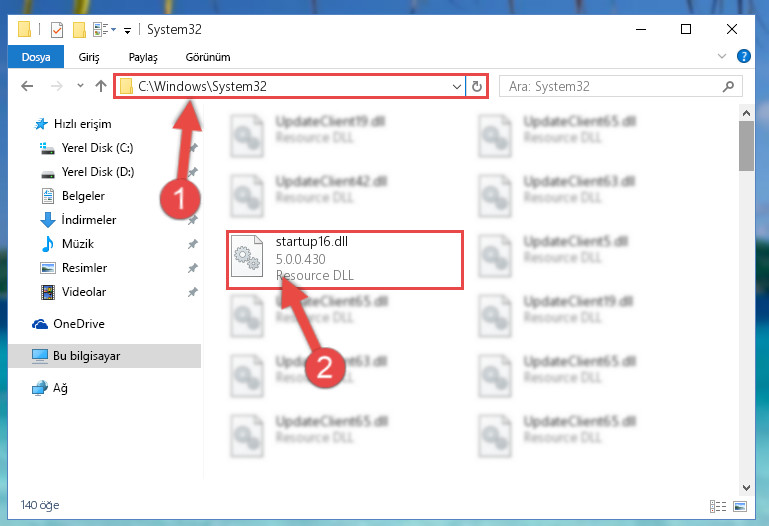
Task: Click the folder icon in title bar
Action: pyautogui.click(x=25, y=29)
